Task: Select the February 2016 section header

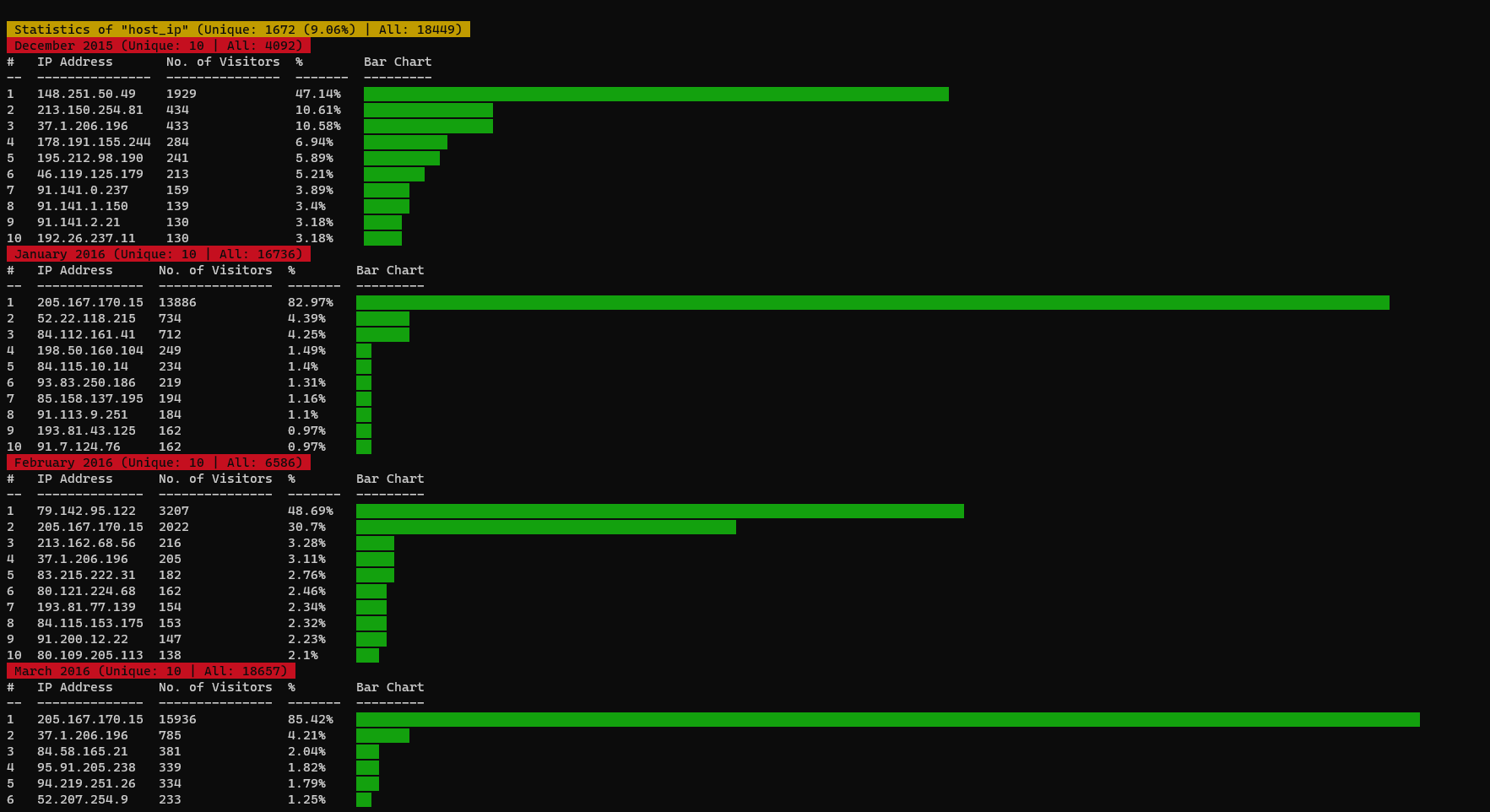Action: click(159, 463)
